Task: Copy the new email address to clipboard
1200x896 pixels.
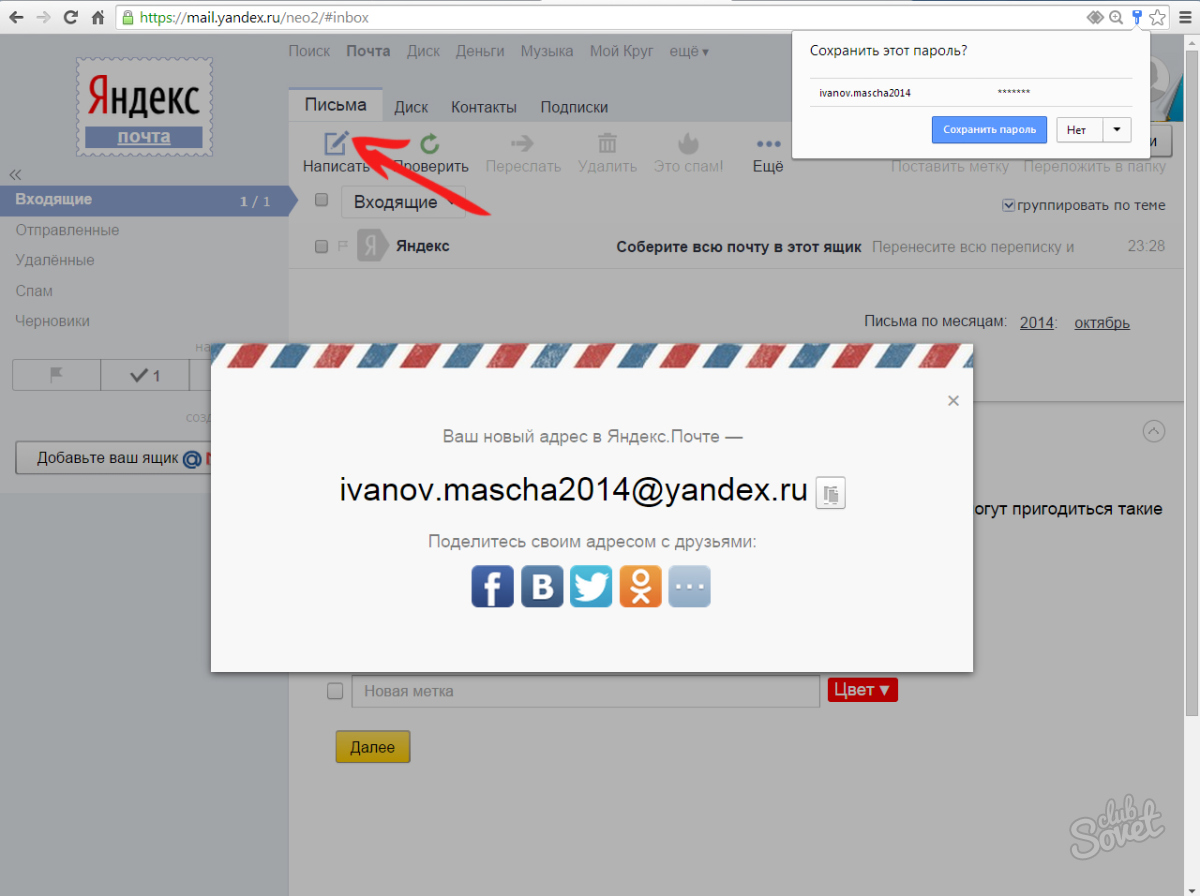Action: pyautogui.click(x=831, y=492)
